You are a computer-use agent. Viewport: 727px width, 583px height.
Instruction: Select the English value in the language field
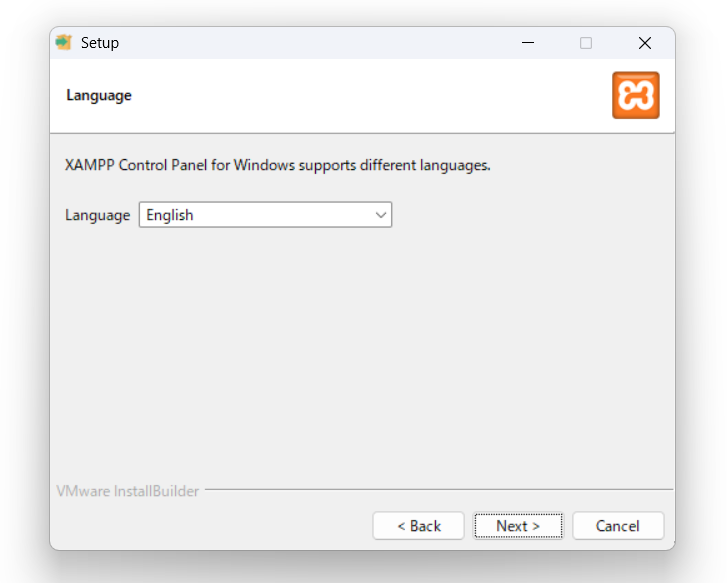[x=170, y=215]
